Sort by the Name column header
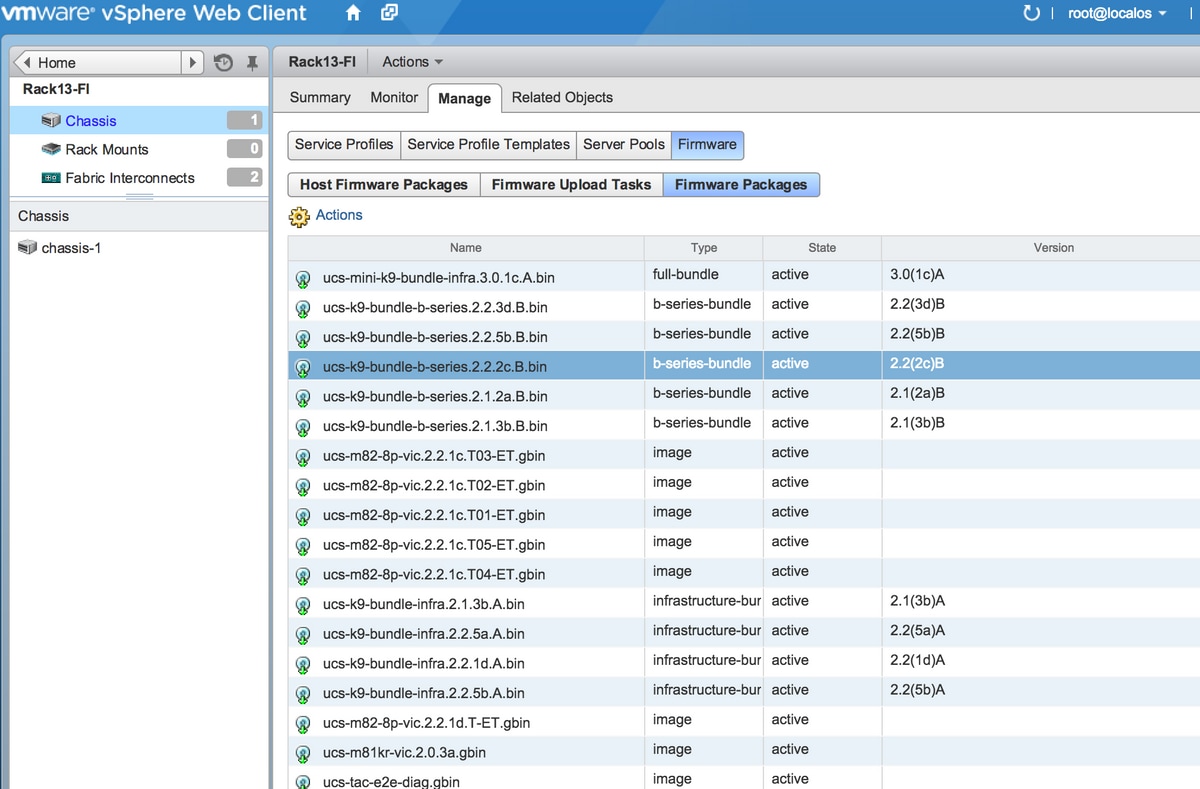 pos(466,248)
